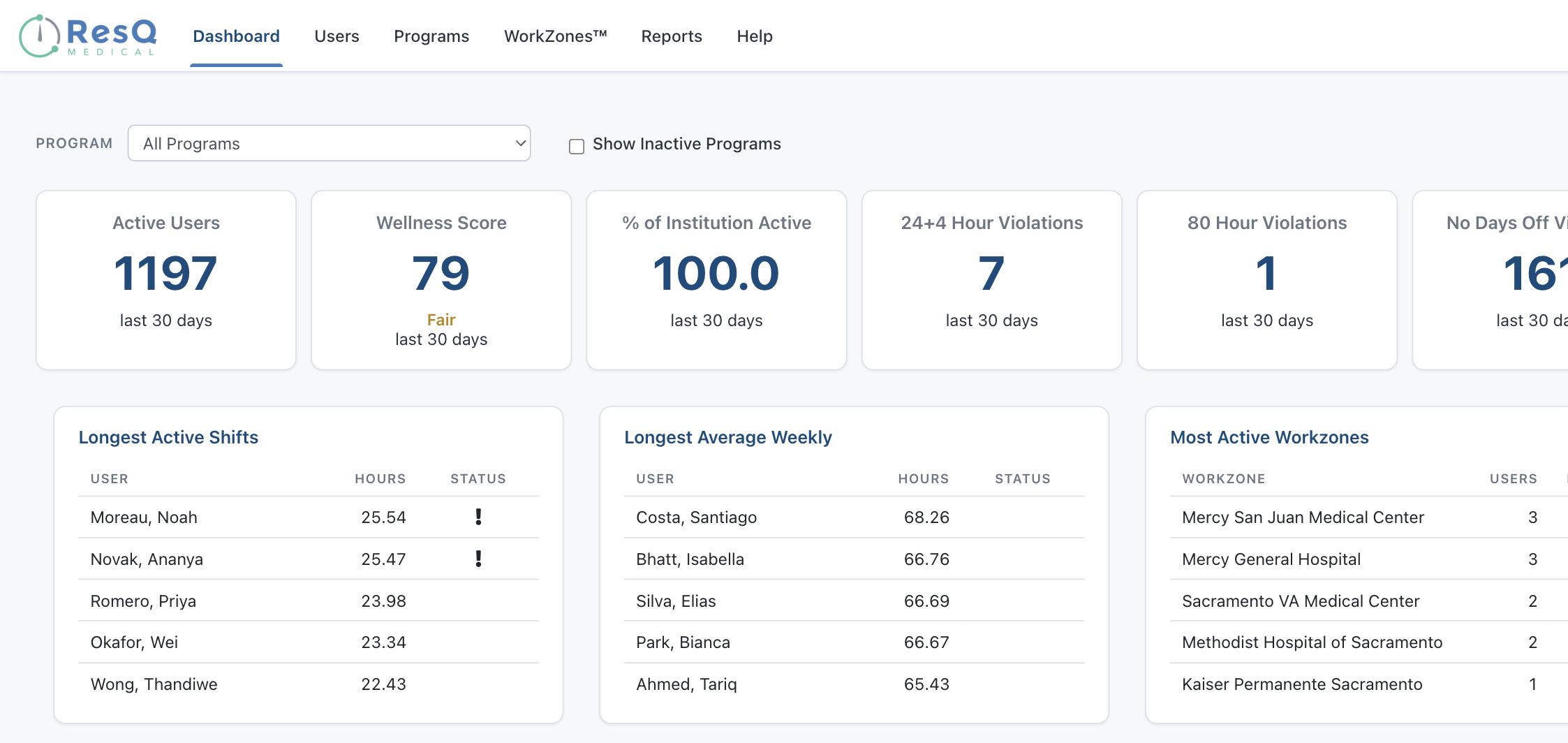Click Park, Bianca row
The image size is (1568, 743).
click(854, 642)
